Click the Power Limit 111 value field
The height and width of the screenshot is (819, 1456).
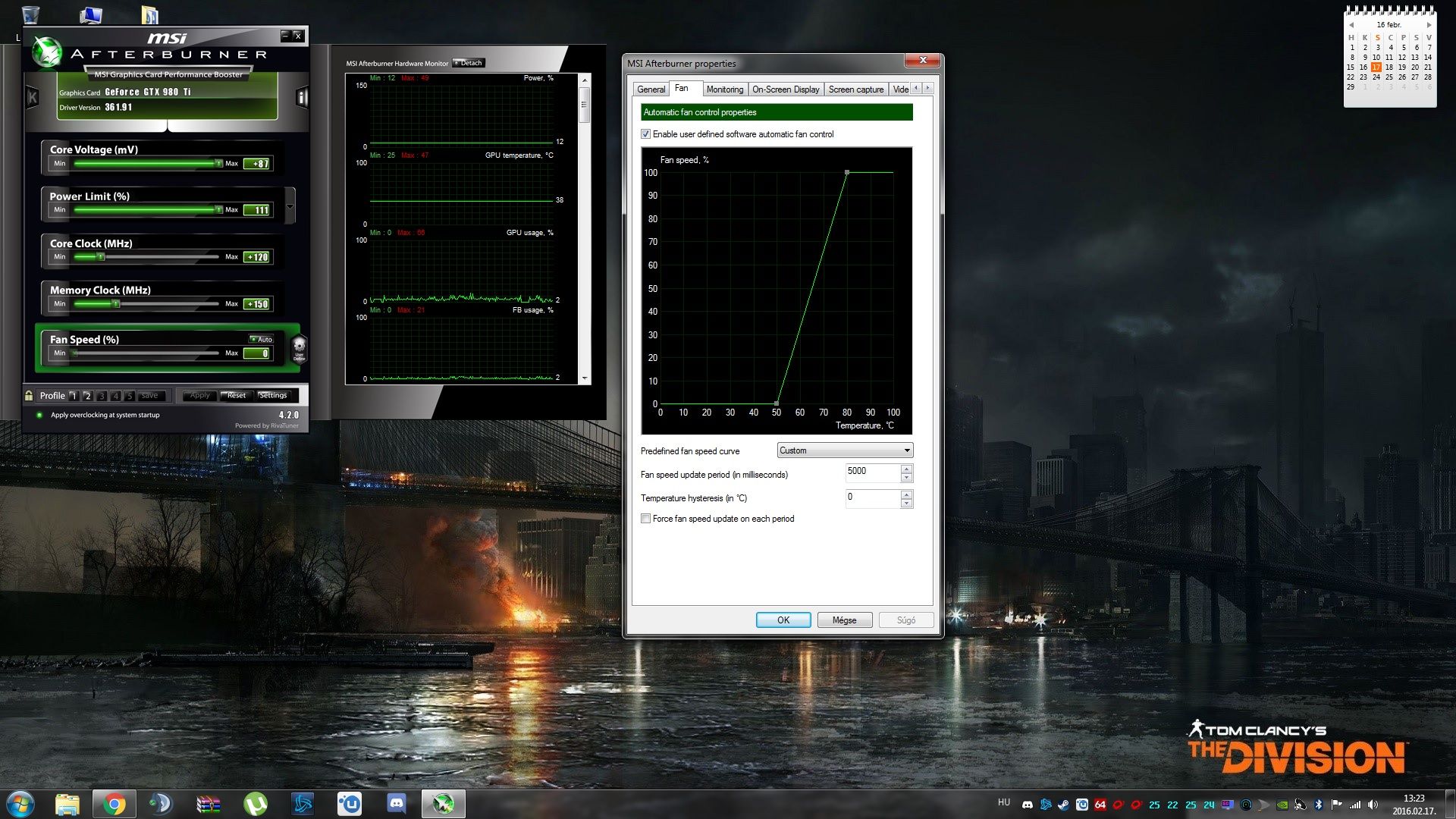pos(257,210)
